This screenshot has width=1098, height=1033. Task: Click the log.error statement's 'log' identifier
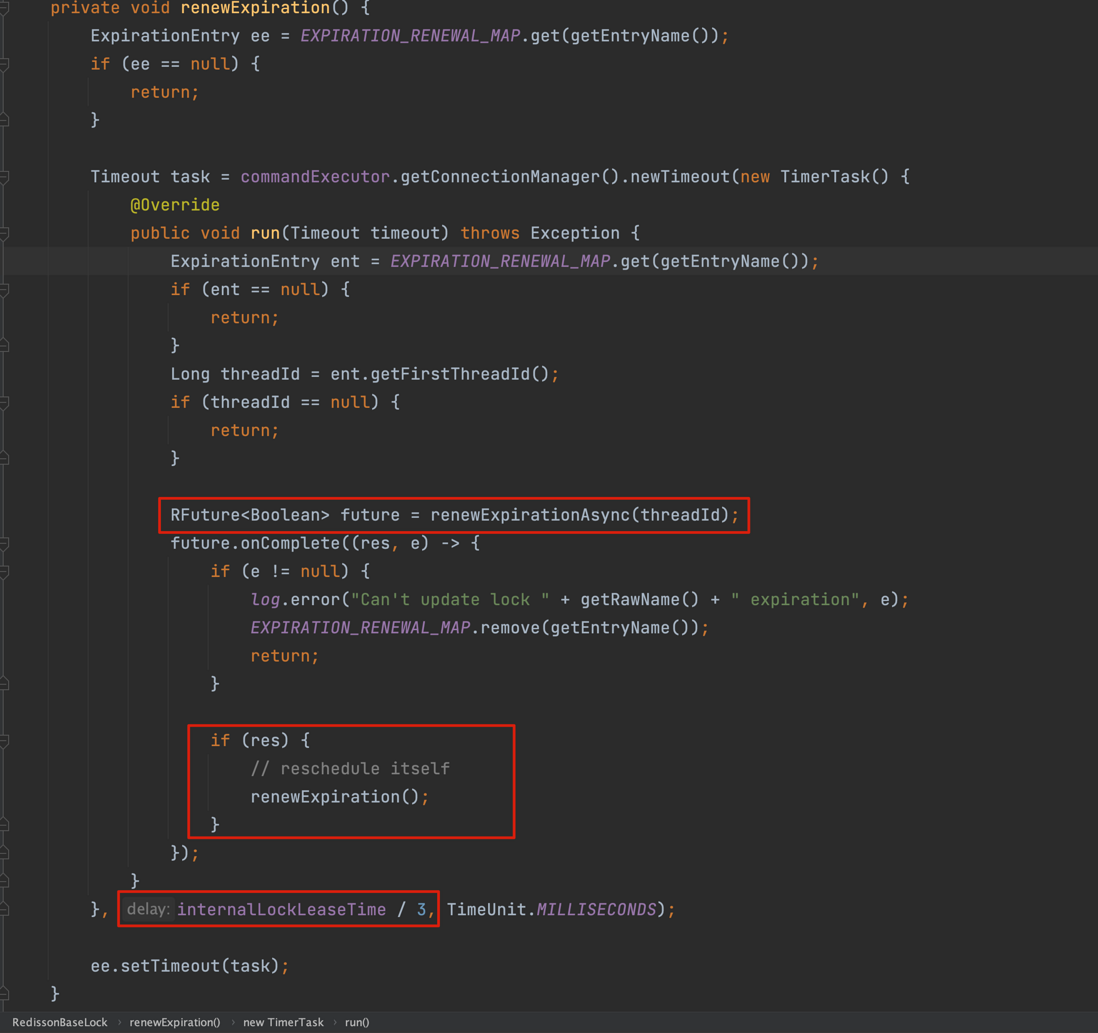265,599
